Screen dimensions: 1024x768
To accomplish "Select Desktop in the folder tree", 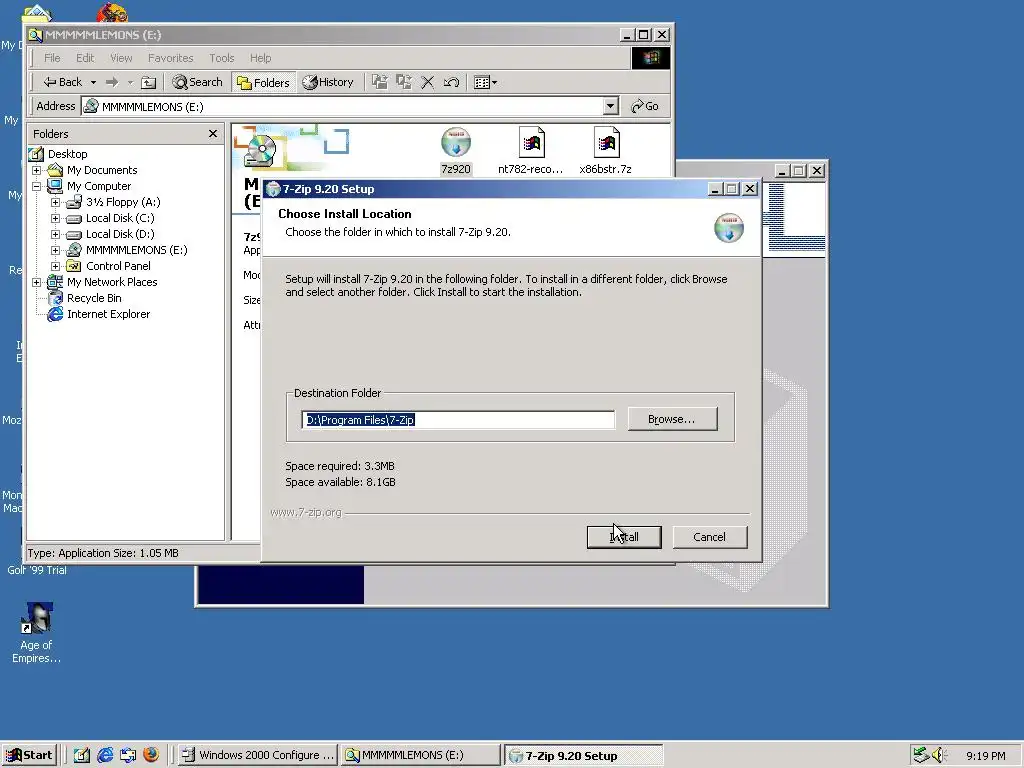I will (67, 154).
